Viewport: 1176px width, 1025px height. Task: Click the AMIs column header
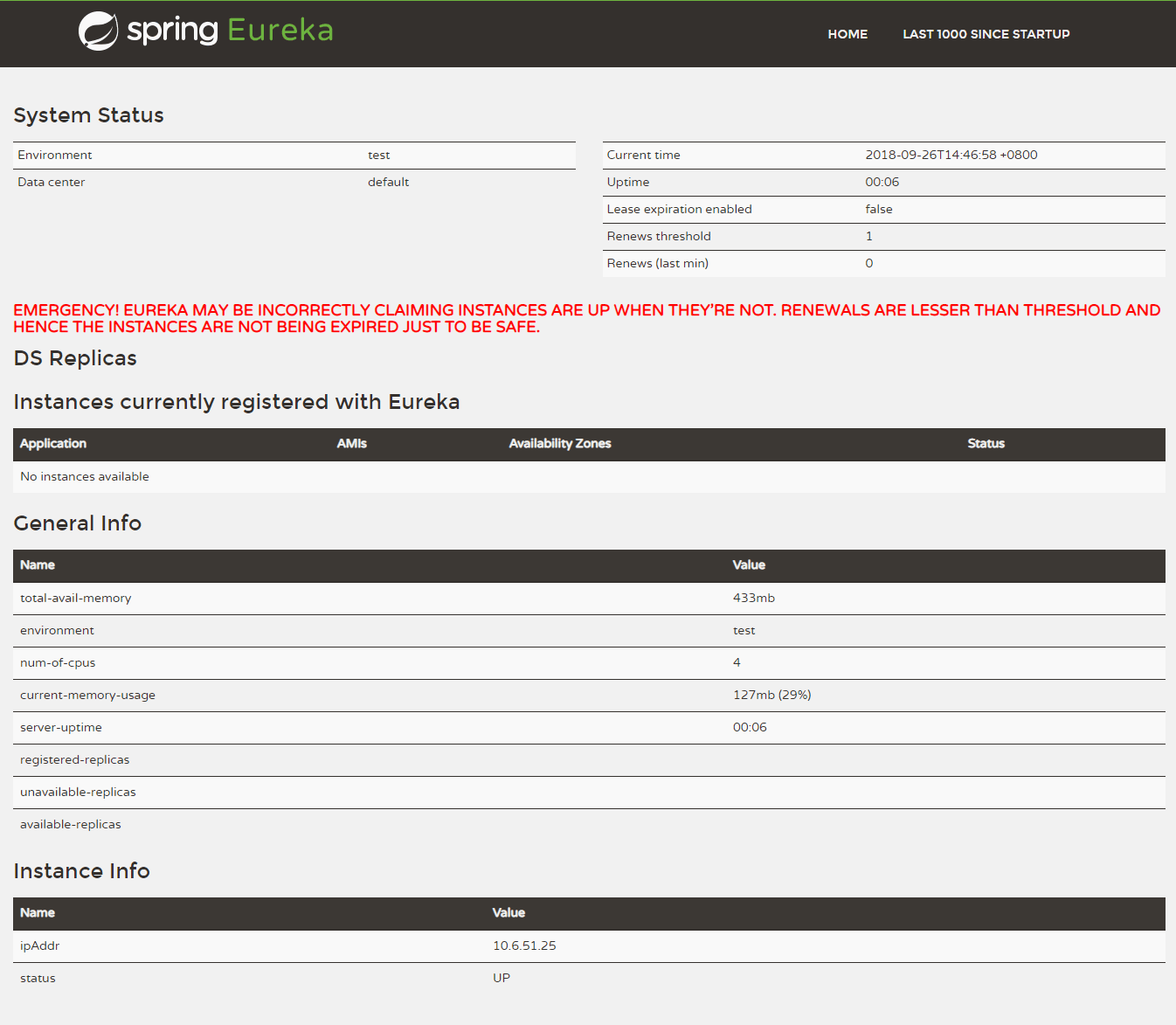pos(351,444)
